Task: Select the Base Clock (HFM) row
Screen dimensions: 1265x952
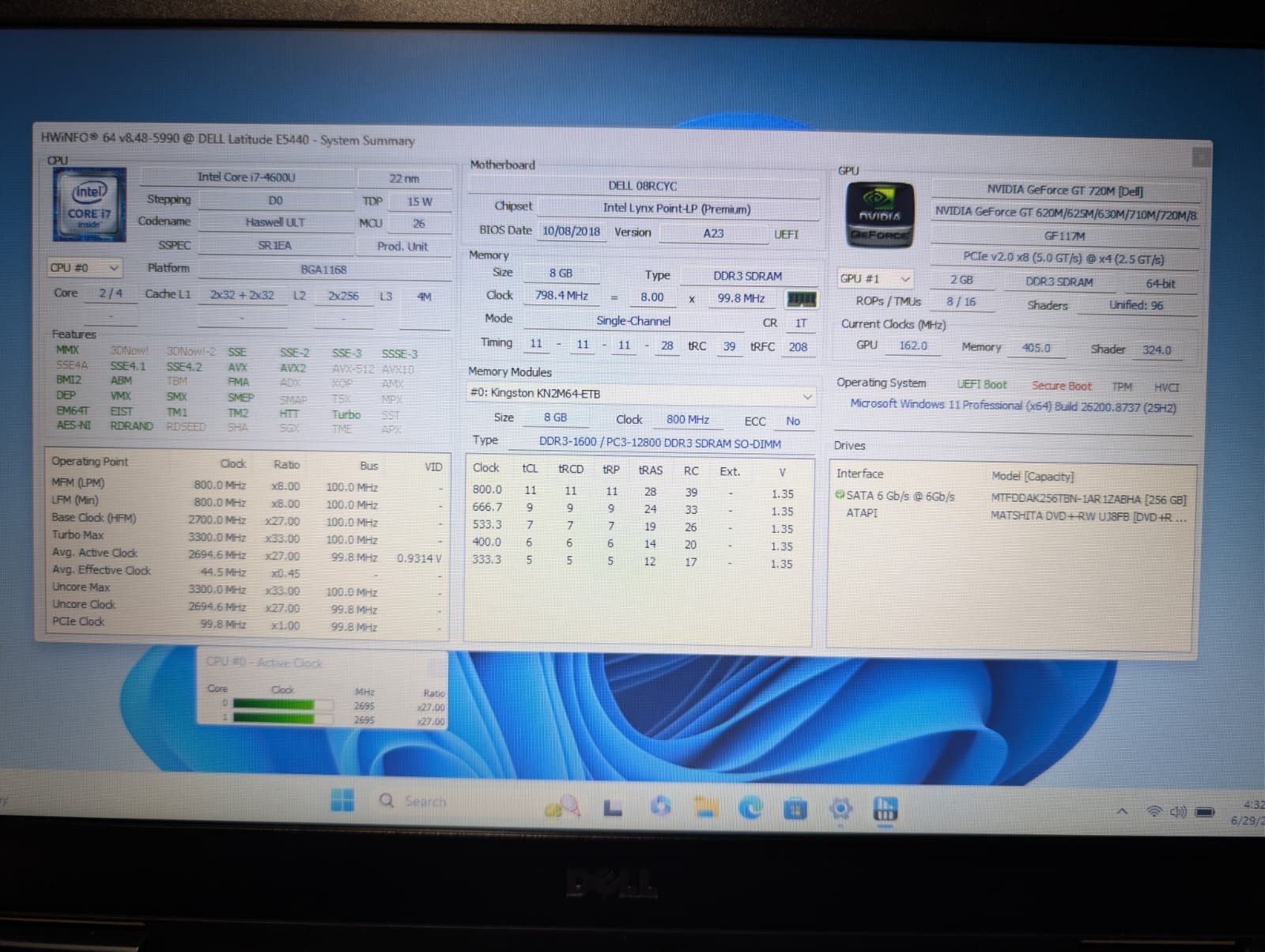Action: click(247, 519)
